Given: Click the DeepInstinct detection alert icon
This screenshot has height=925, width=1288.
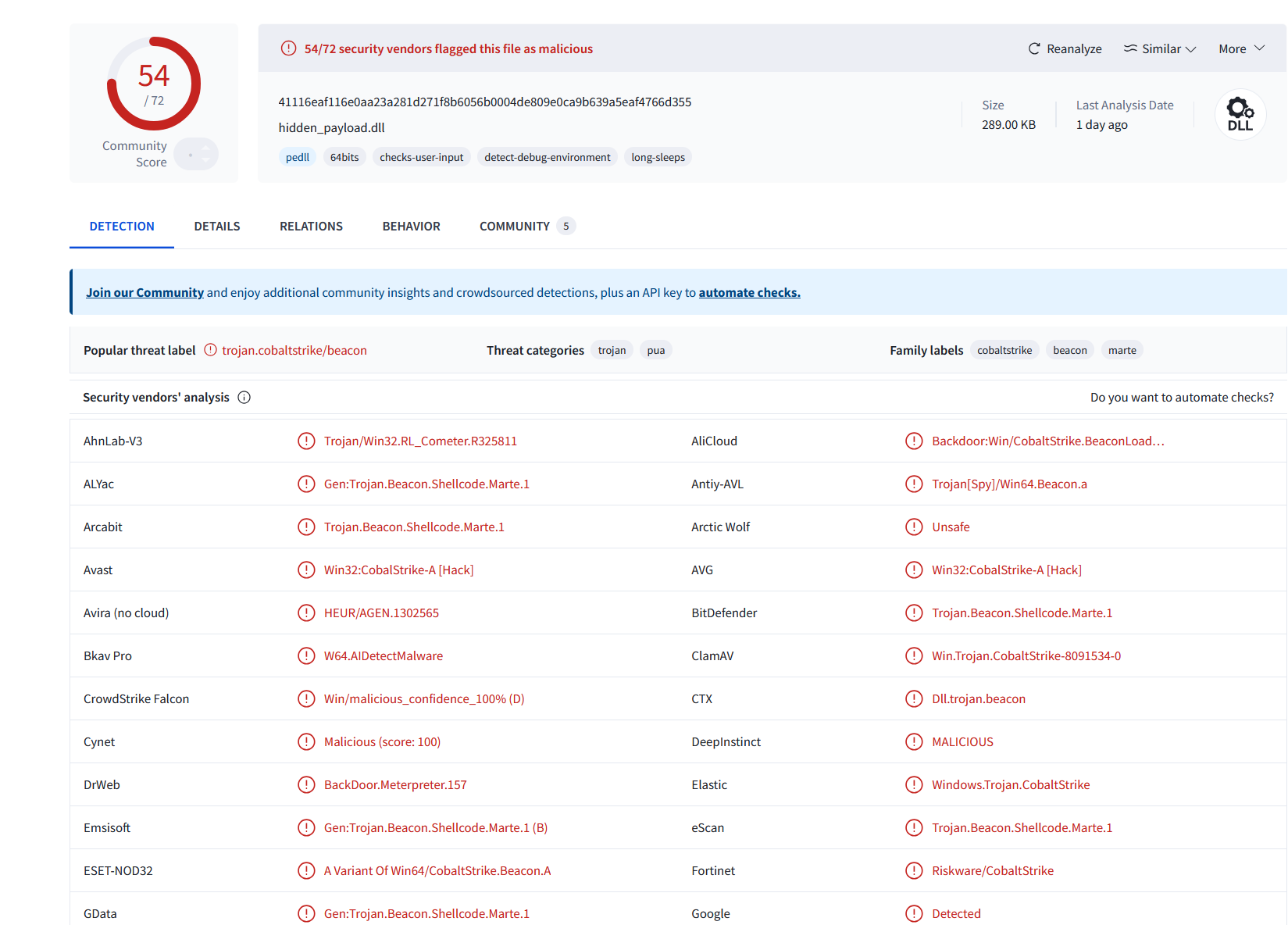Looking at the screenshot, I should 914,741.
